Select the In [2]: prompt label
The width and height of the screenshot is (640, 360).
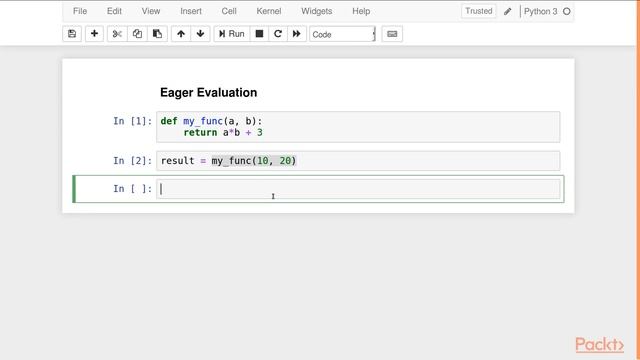coord(133,161)
